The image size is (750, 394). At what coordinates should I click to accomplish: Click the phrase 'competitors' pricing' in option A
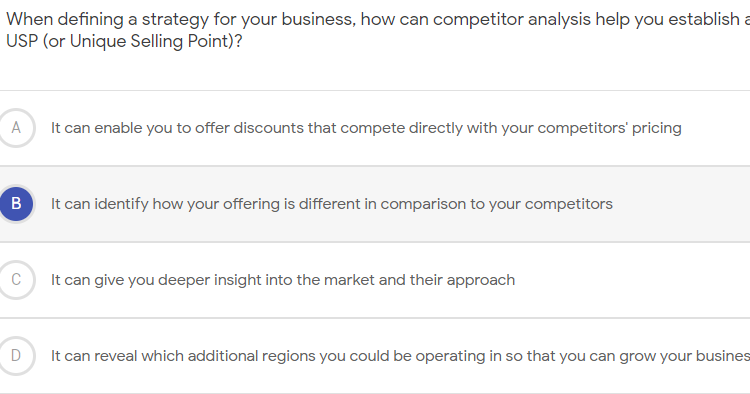point(609,128)
